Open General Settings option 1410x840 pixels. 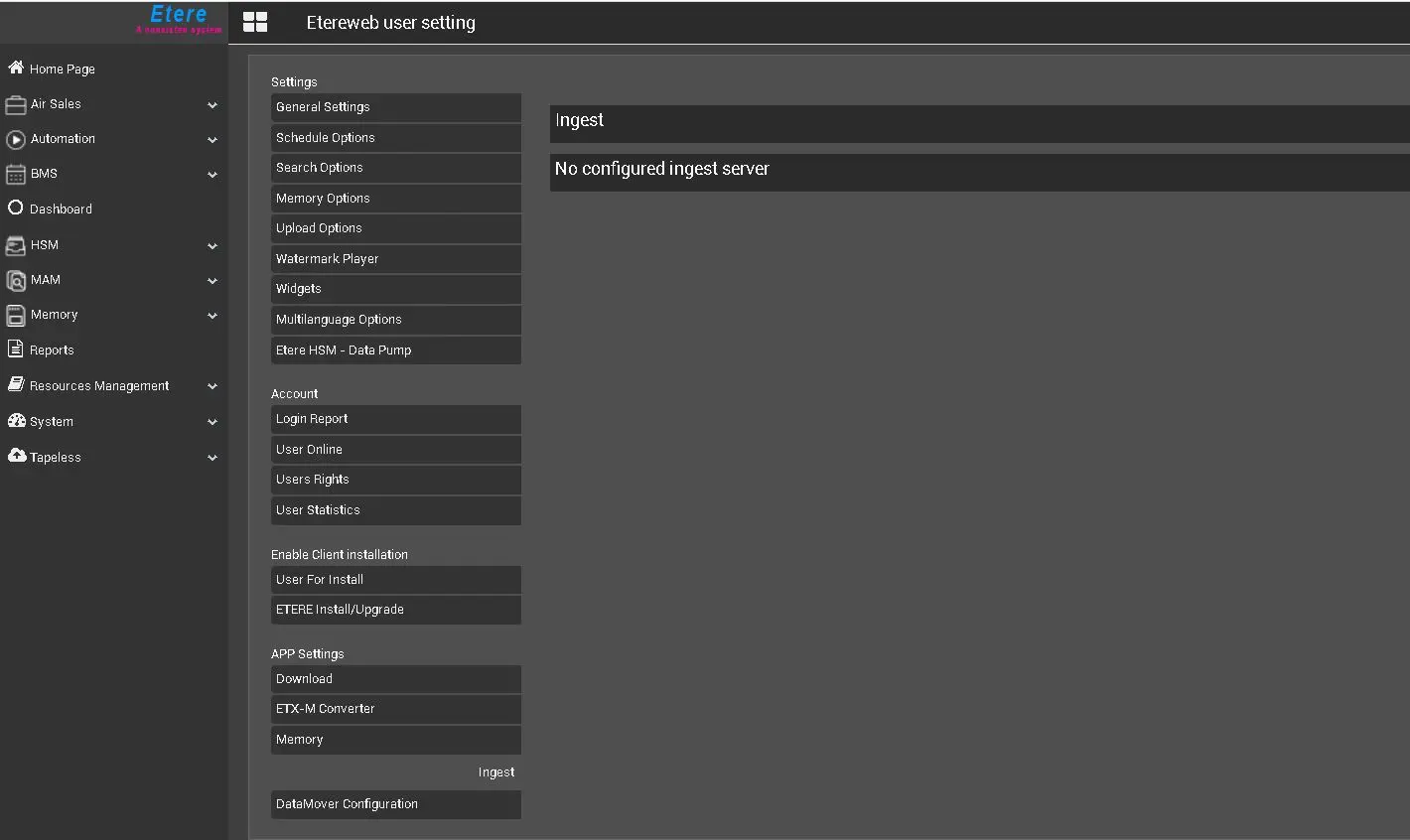tap(395, 107)
